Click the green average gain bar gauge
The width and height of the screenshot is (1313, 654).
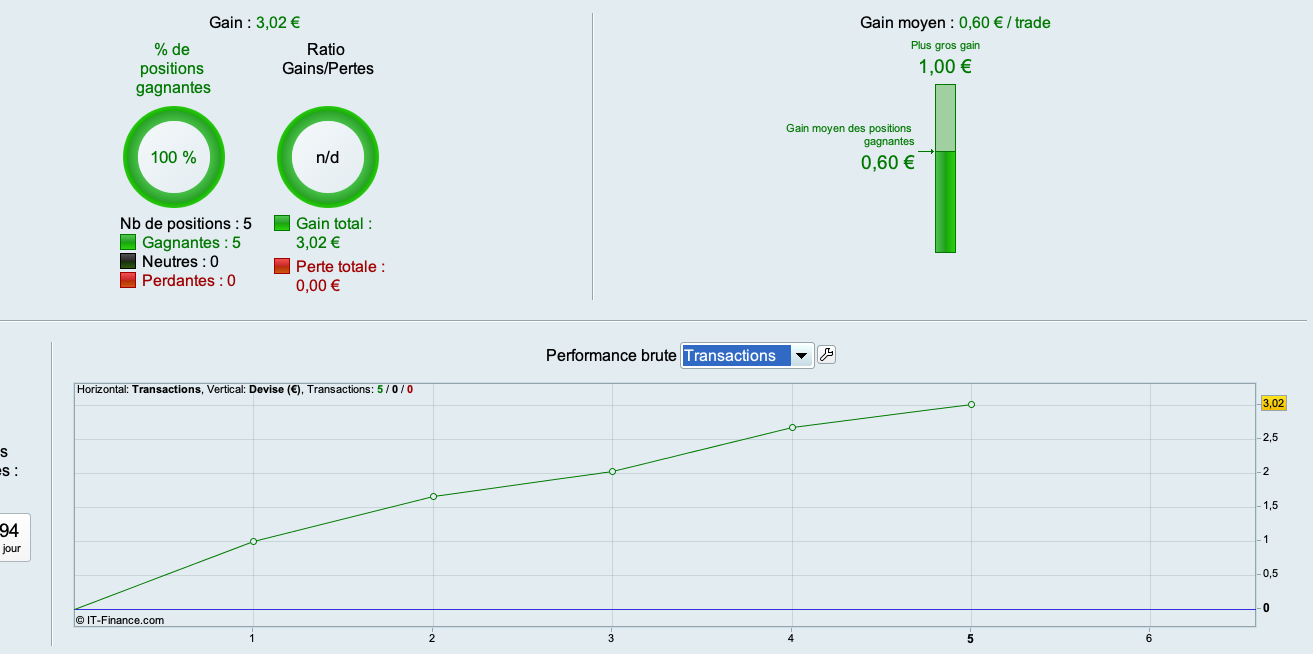click(x=945, y=168)
